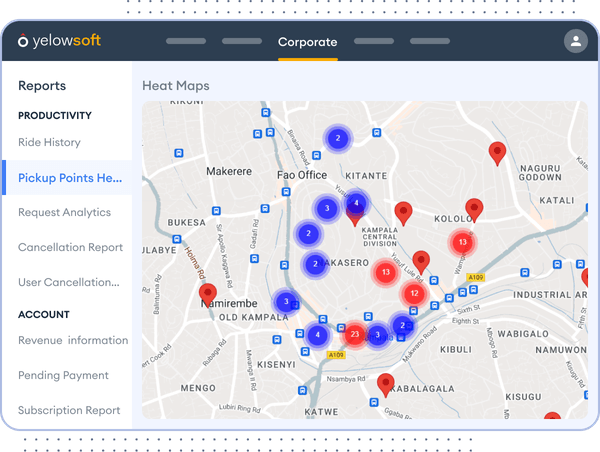Click the transit stop icon above Kitante
The image size is (600, 452).
click(377, 132)
